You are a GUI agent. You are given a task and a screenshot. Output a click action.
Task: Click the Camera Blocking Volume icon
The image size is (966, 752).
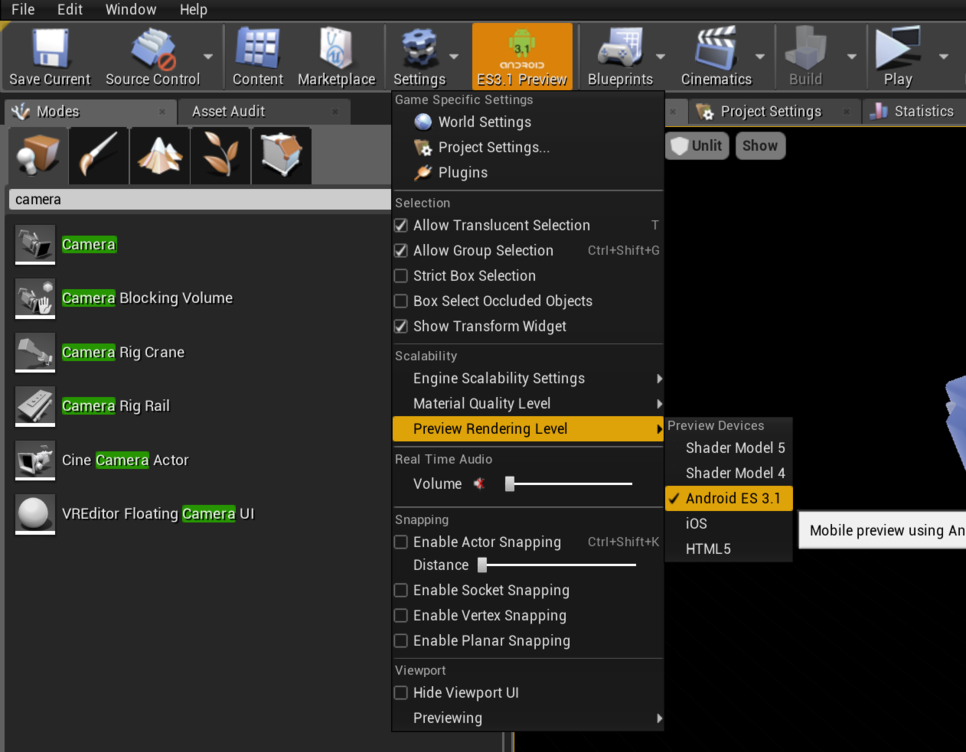click(35, 299)
